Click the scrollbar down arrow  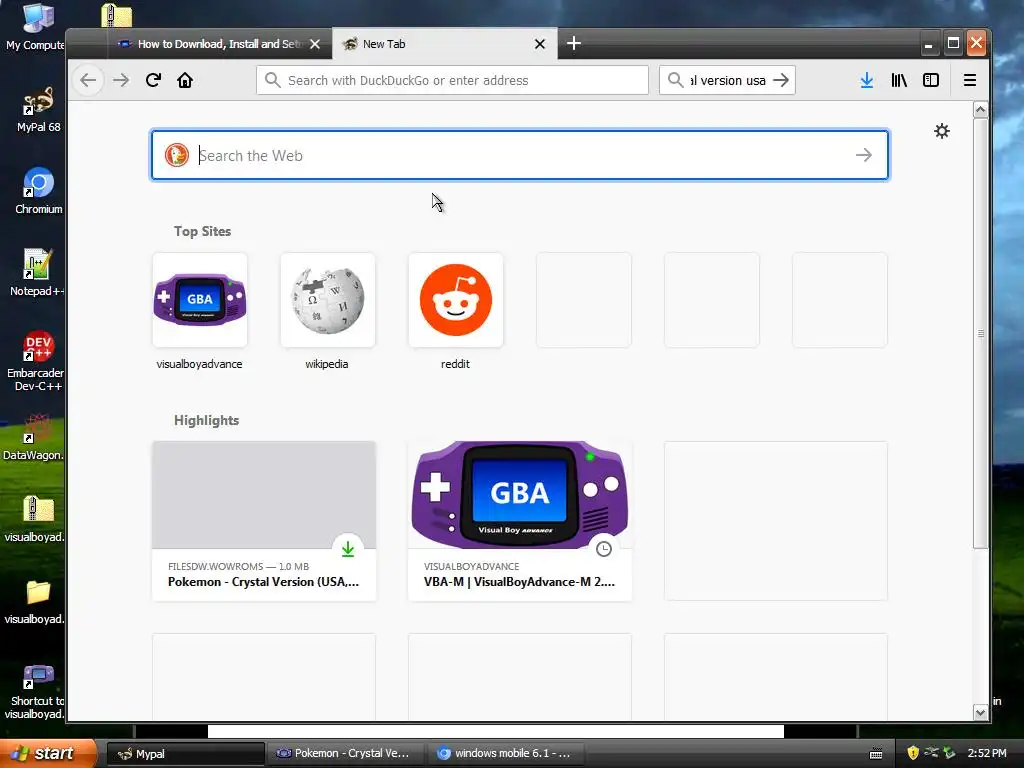(980, 713)
